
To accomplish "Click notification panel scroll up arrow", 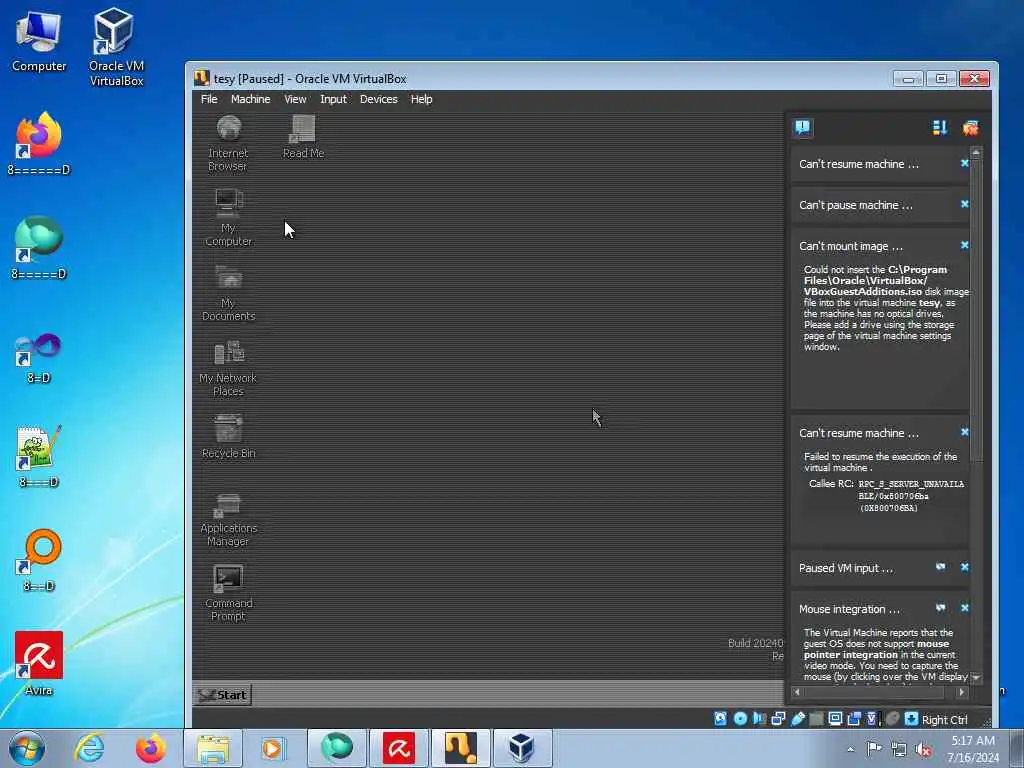I will coord(976,153).
